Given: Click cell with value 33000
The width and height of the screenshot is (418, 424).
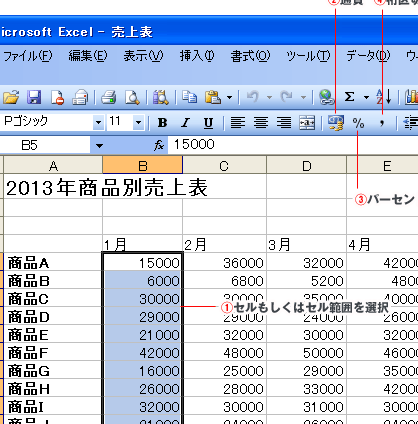Looking at the screenshot, I should [307, 388].
